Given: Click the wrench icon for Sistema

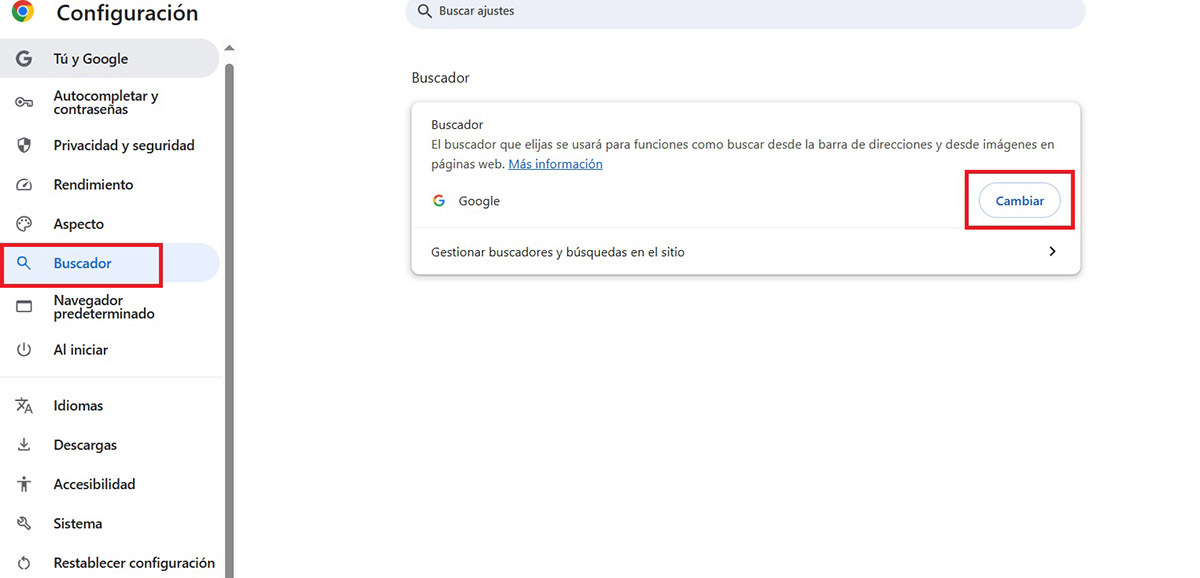Looking at the screenshot, I should point(24,524).
